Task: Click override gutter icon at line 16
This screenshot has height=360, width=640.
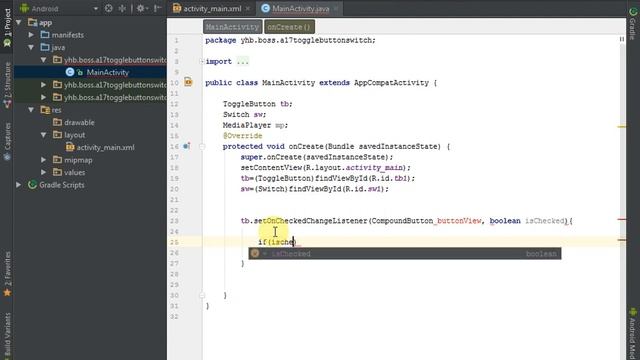Action: [x=187, y=146]
